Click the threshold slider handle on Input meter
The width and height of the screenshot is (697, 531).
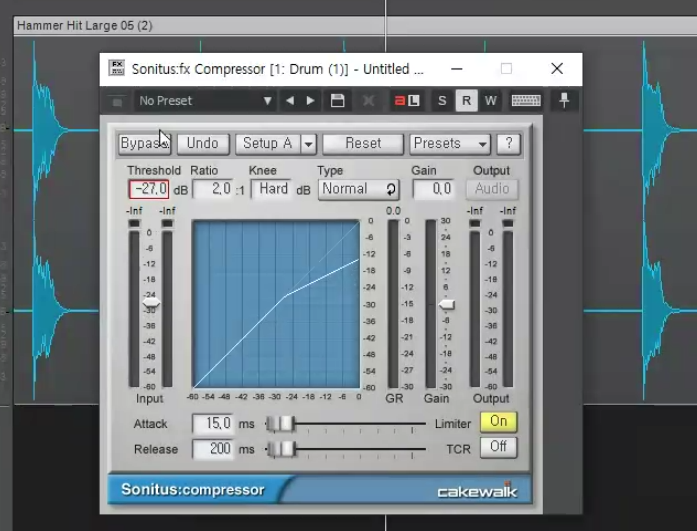tap(151, 303)
